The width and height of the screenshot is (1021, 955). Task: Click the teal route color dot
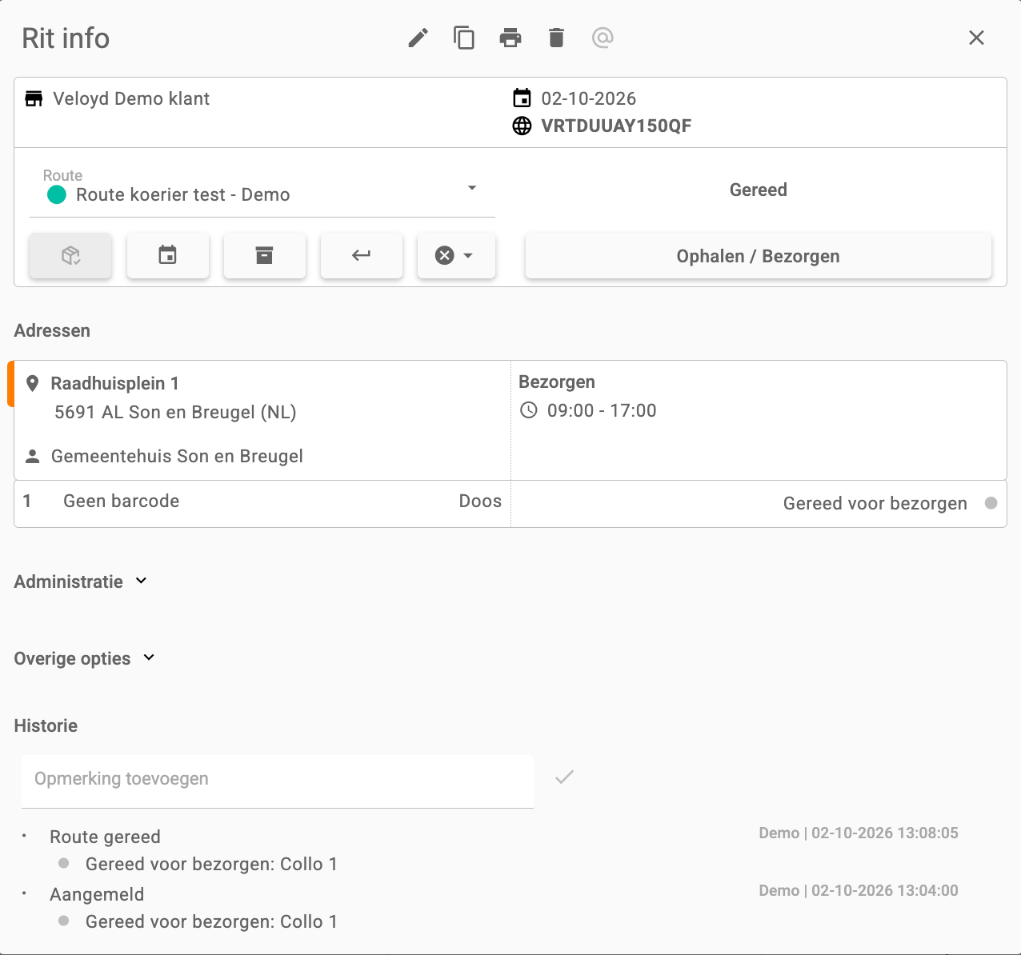point(57,195)
